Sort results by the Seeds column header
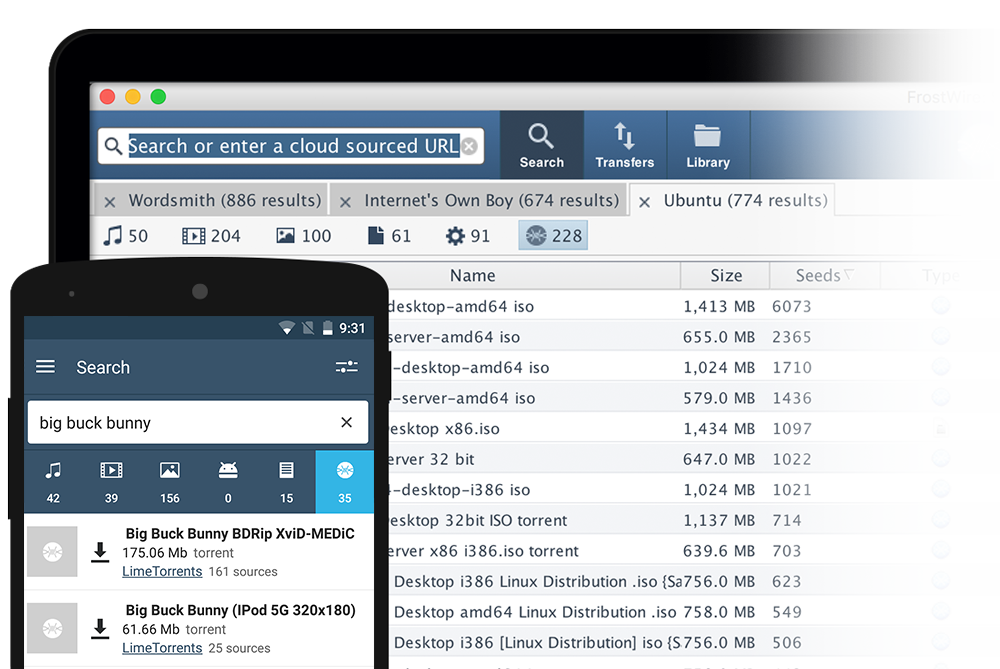The width and height of the screenshot is (1000, 669). pyautogui.click(x=825, y=276)
